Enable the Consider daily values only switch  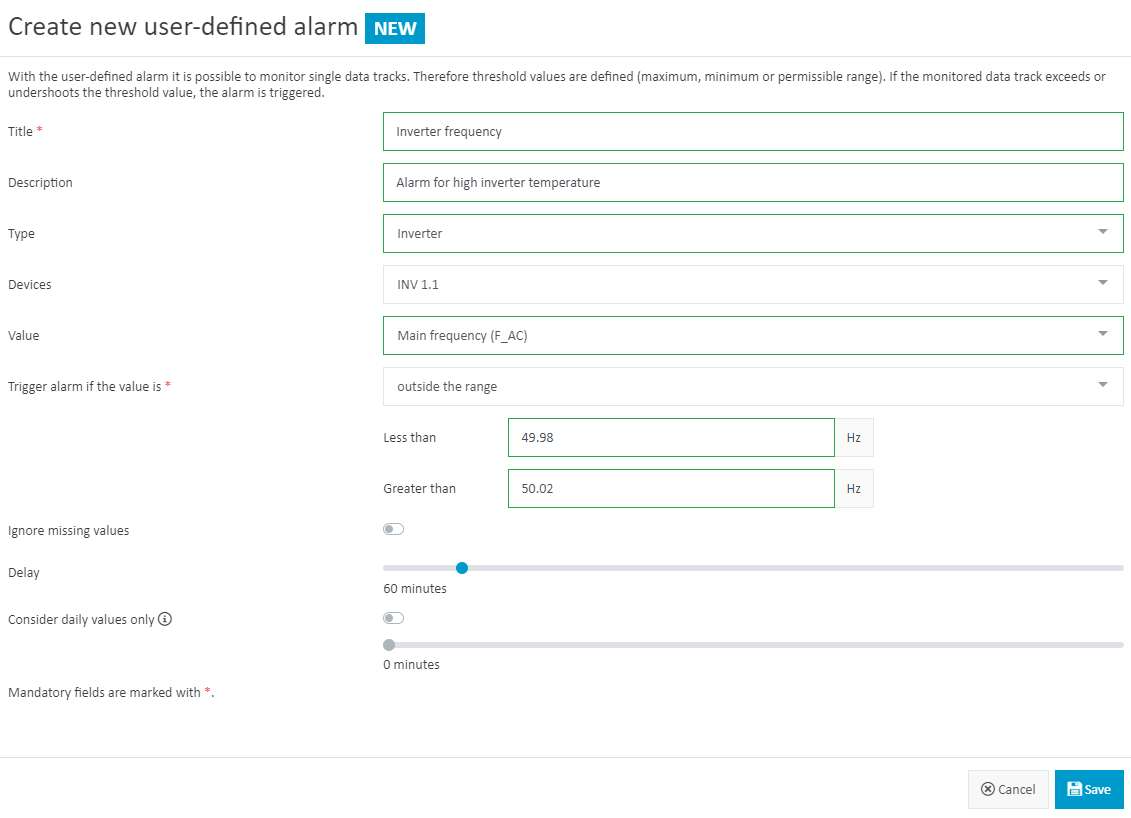pyautogui.click(x=393, y=618)
